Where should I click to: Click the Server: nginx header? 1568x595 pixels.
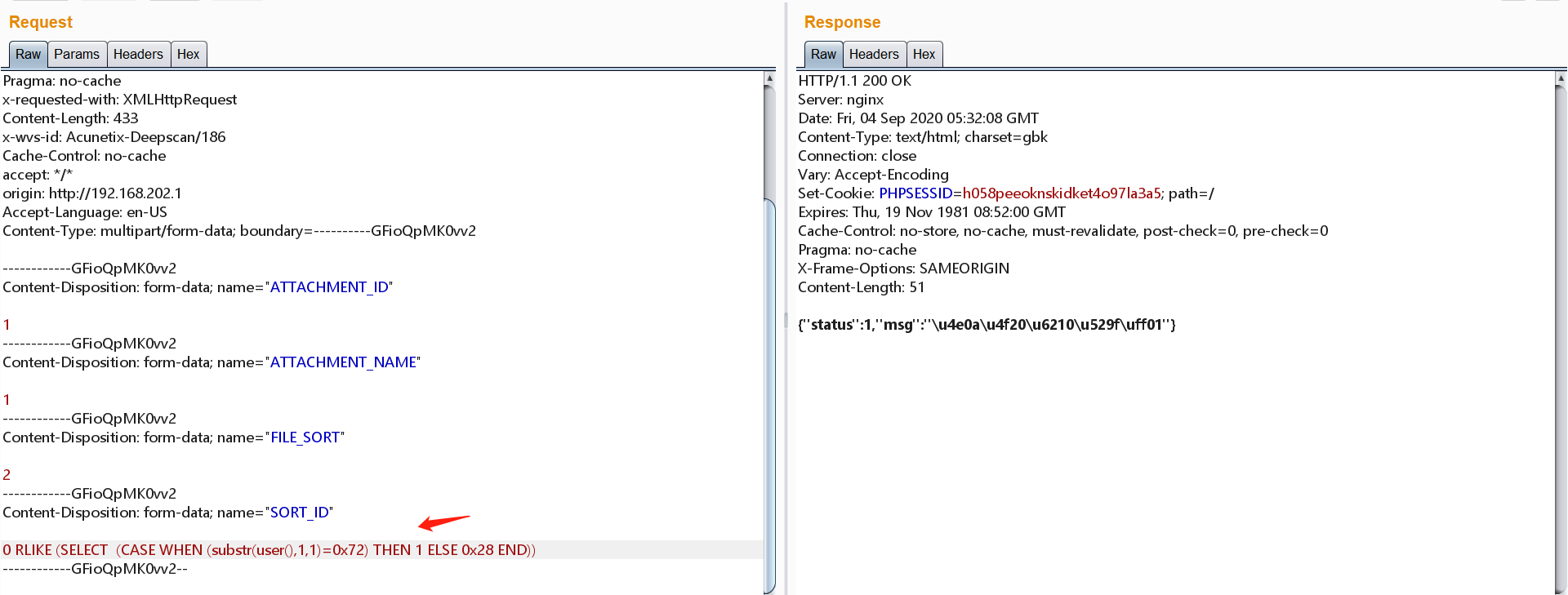[x=840, y=100]
